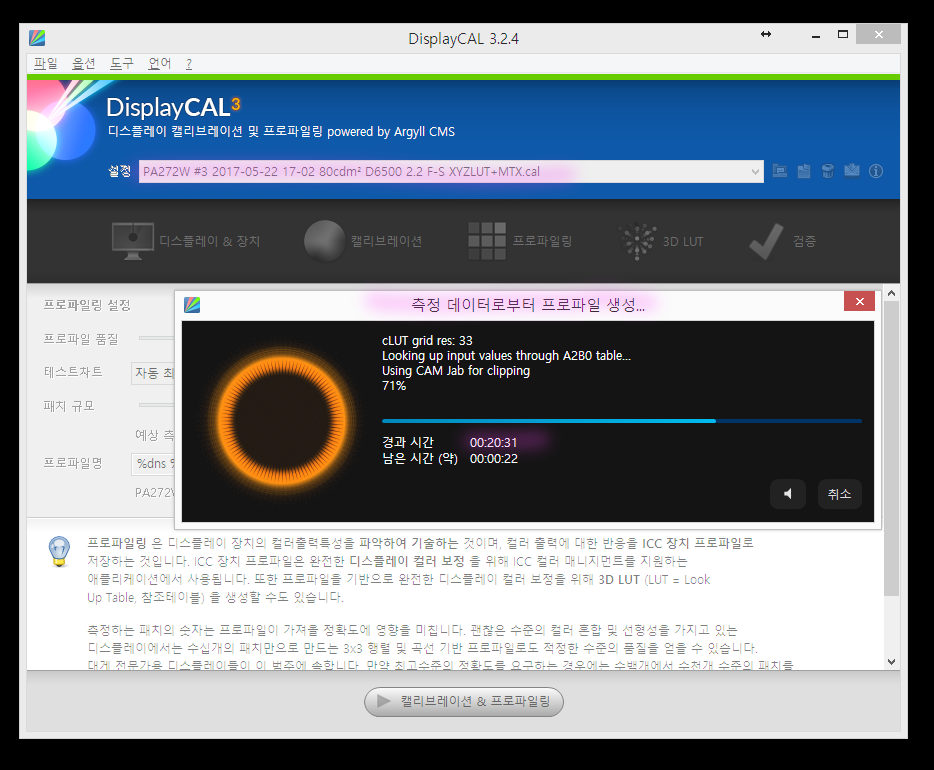Click the blue progress bar
Image resolution: width=934 pixels, height=770 pixels.
622,421
